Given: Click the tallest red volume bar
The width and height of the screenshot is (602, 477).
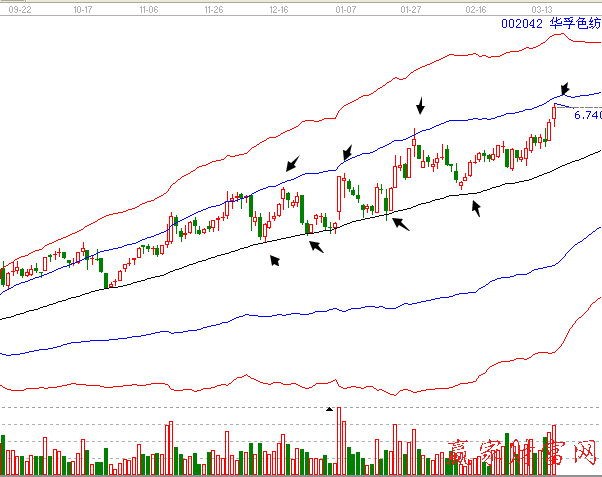Looking at the screenshot, I should [339, 440].
